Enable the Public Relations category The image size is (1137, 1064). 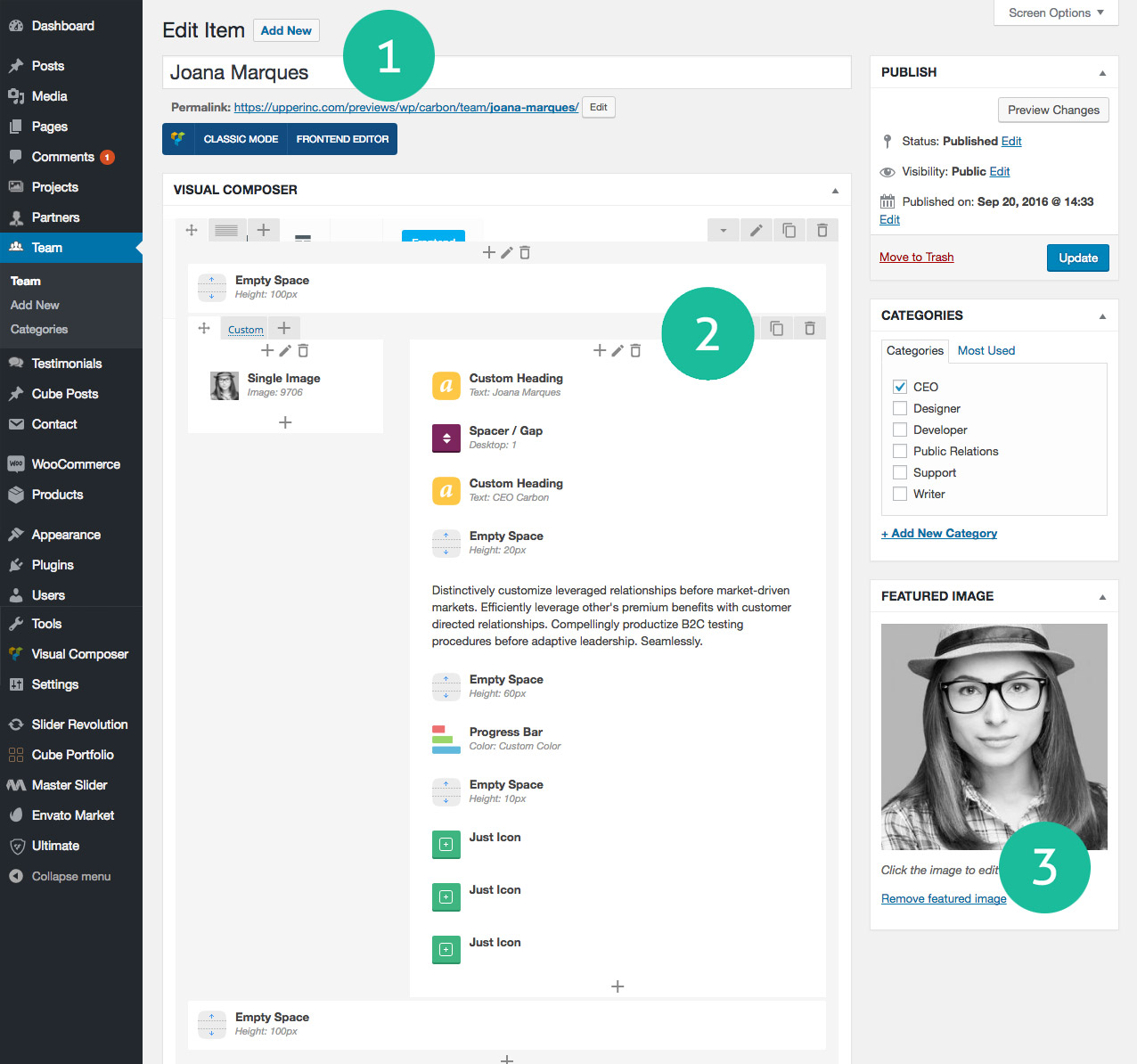click(900, 451)
